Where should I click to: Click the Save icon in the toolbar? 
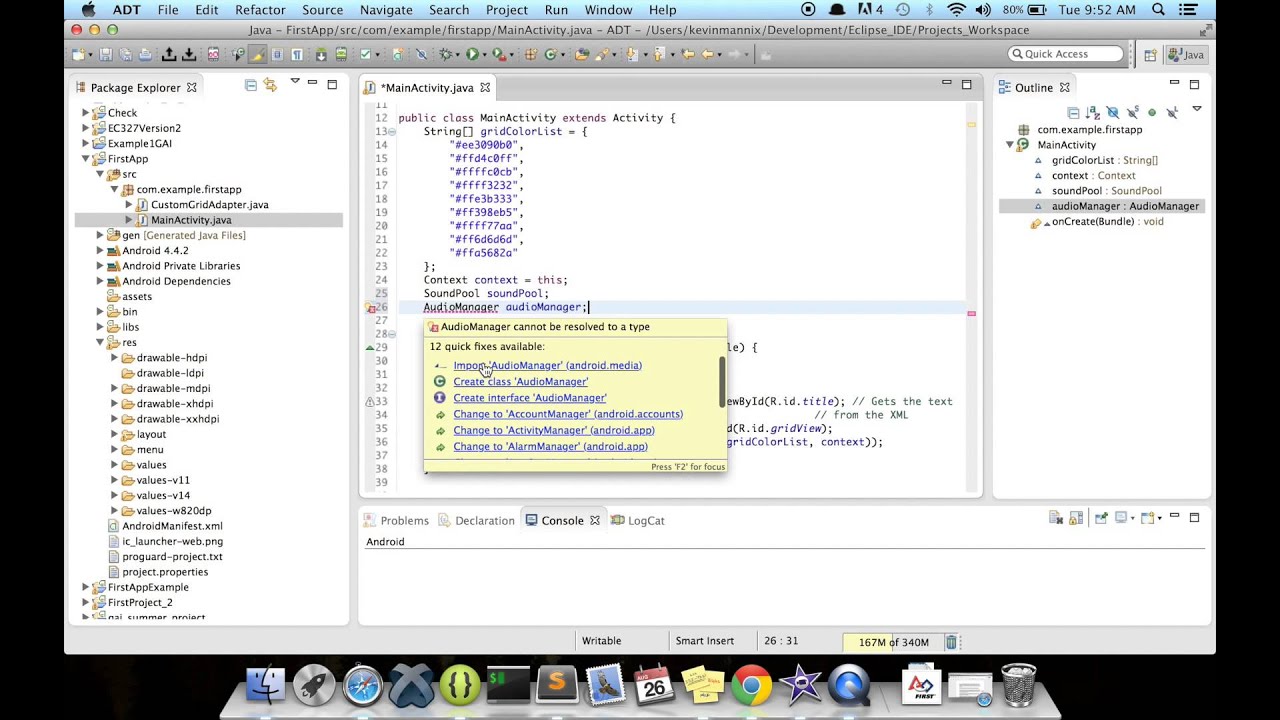[105, 54]
